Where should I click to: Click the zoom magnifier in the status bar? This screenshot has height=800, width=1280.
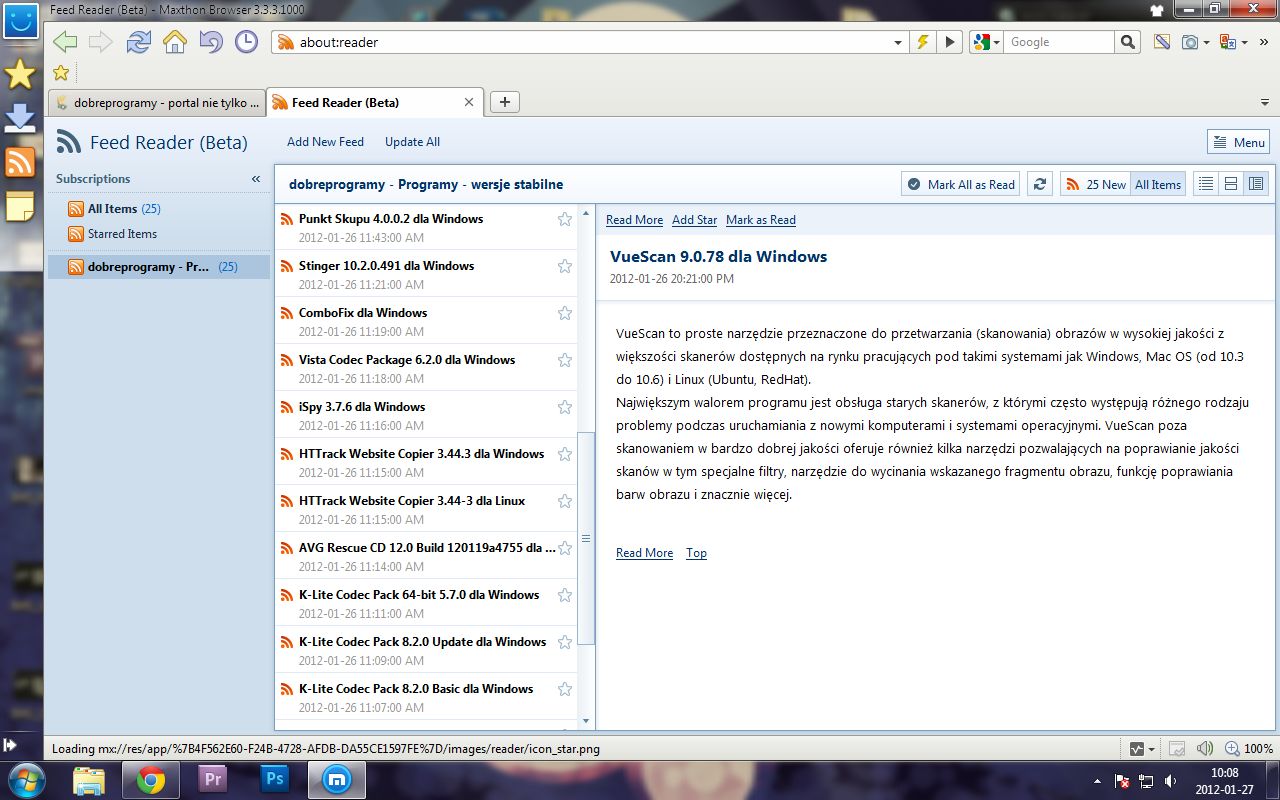pyautogui.click(x=1231, y=748)
